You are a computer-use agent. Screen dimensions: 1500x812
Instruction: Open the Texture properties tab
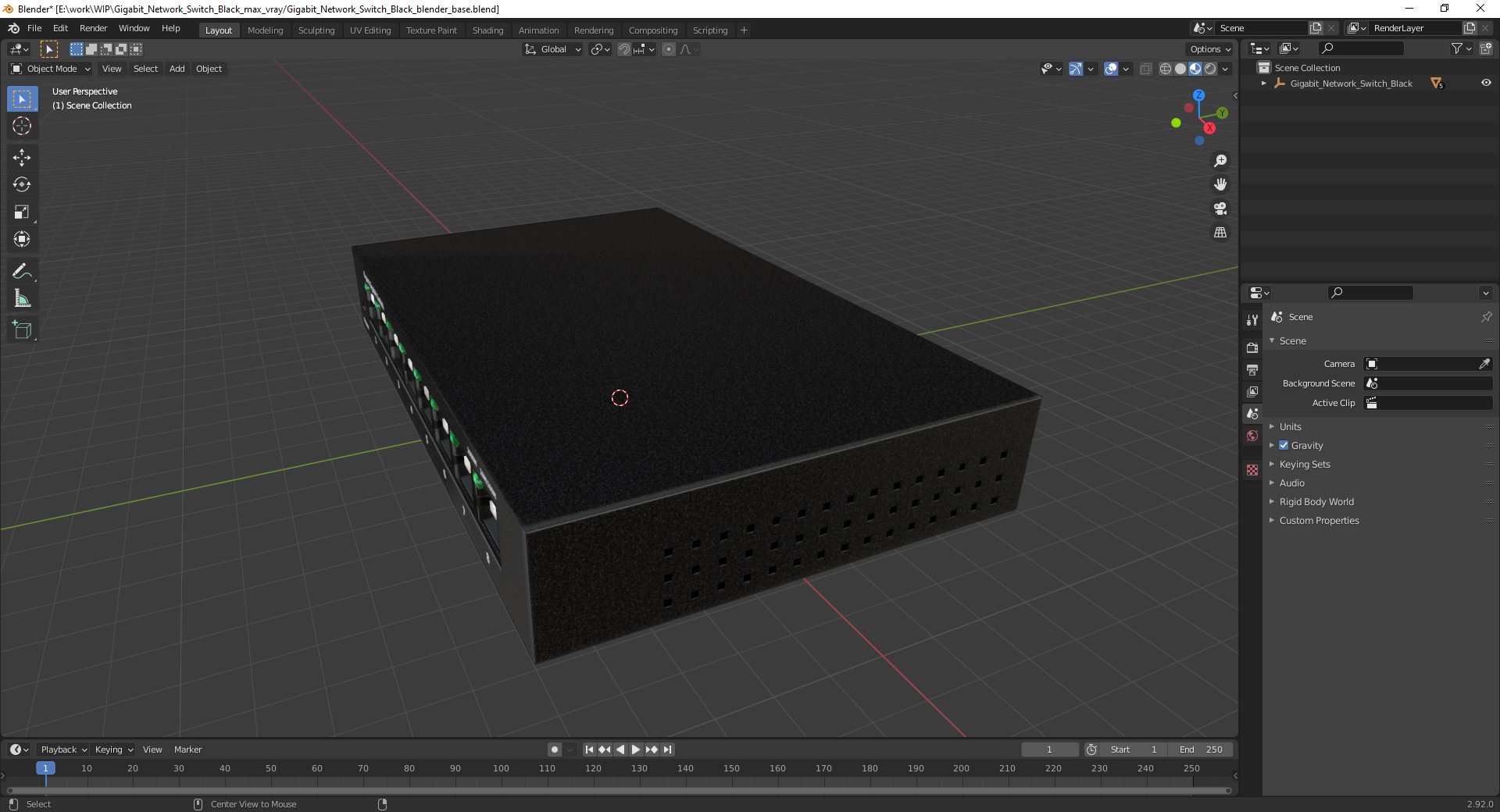(1252, 470)
